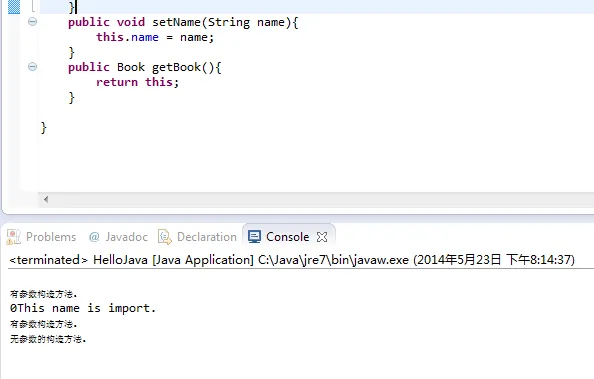
Task: Collapse the getBook method fold marker
Action: point(33,67)
